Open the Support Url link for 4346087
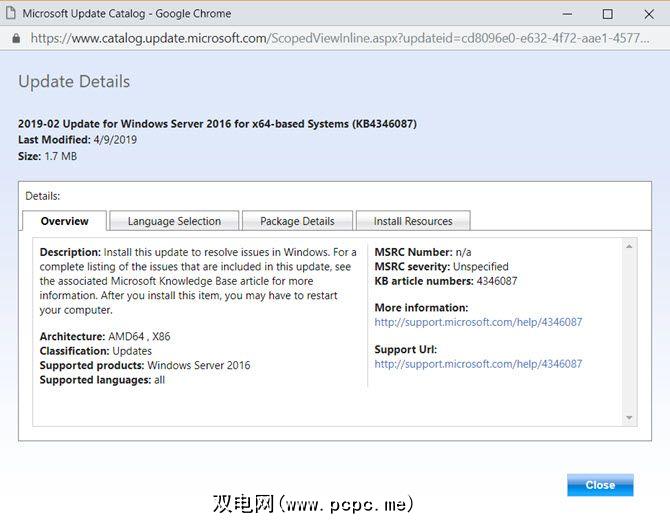 pyautogui.click(x=478, y=364)
